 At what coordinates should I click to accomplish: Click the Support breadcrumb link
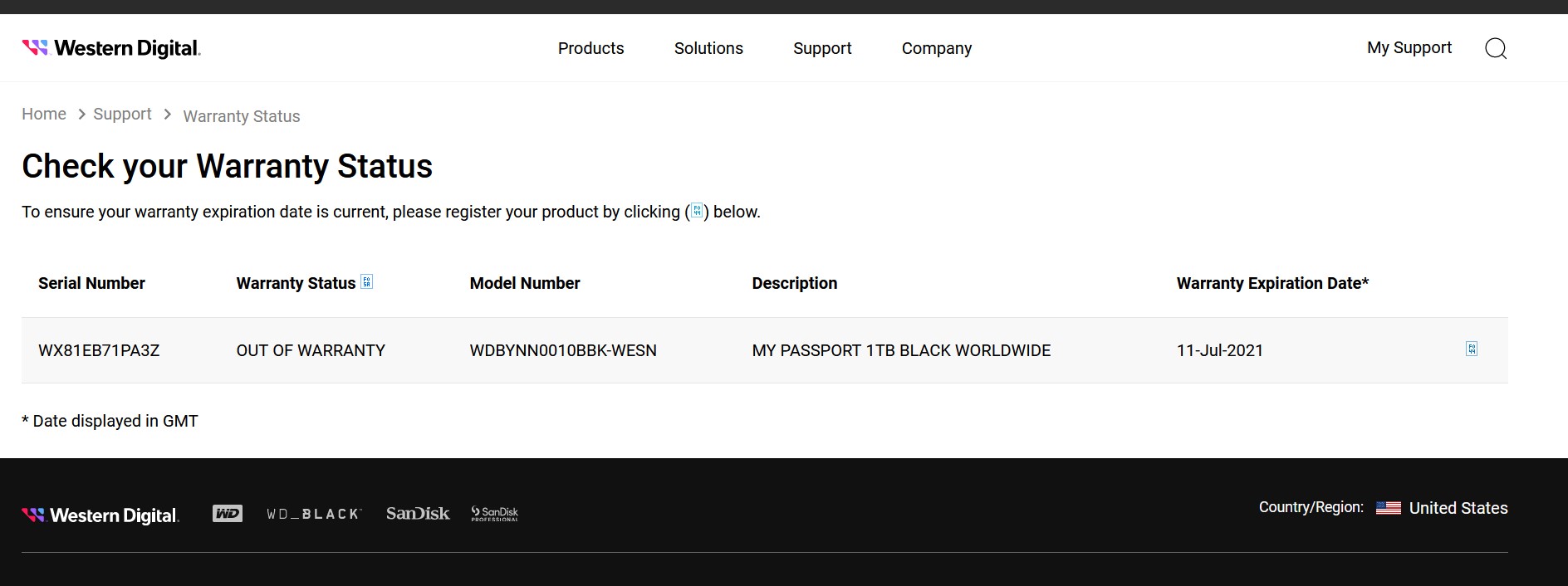(122, 114)
